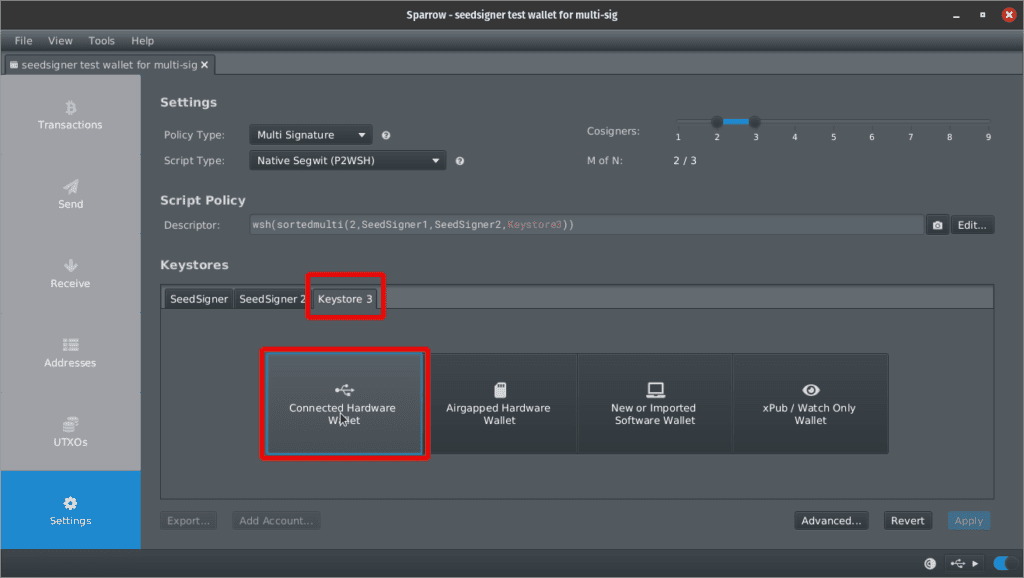Click the Cosigners slider track at 6
Screen dimensions: 1024x578
tap(872, 121)
